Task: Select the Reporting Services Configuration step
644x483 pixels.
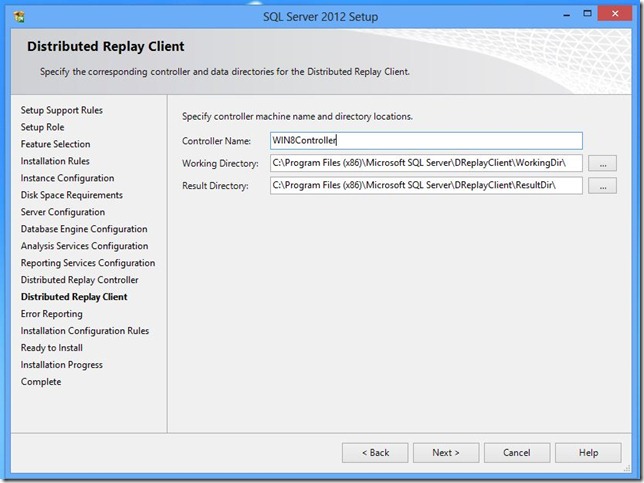Action: (88, 263)
